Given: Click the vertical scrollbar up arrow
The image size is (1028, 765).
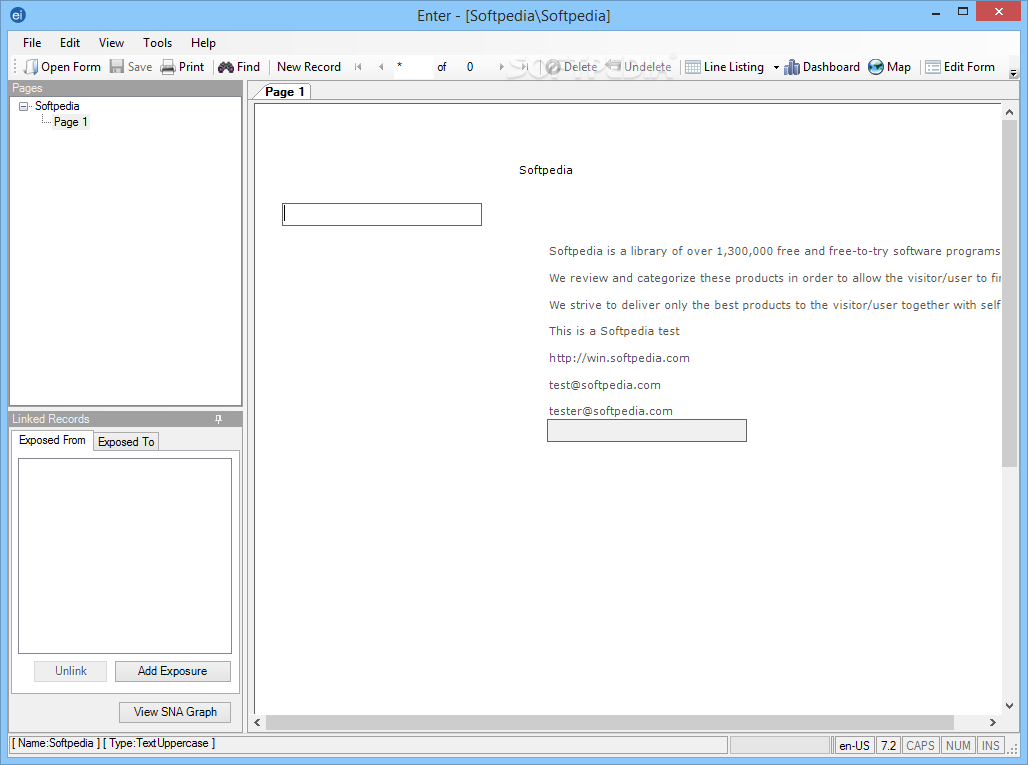Looking at the screenshot, I should click(x=1009, y=112).
